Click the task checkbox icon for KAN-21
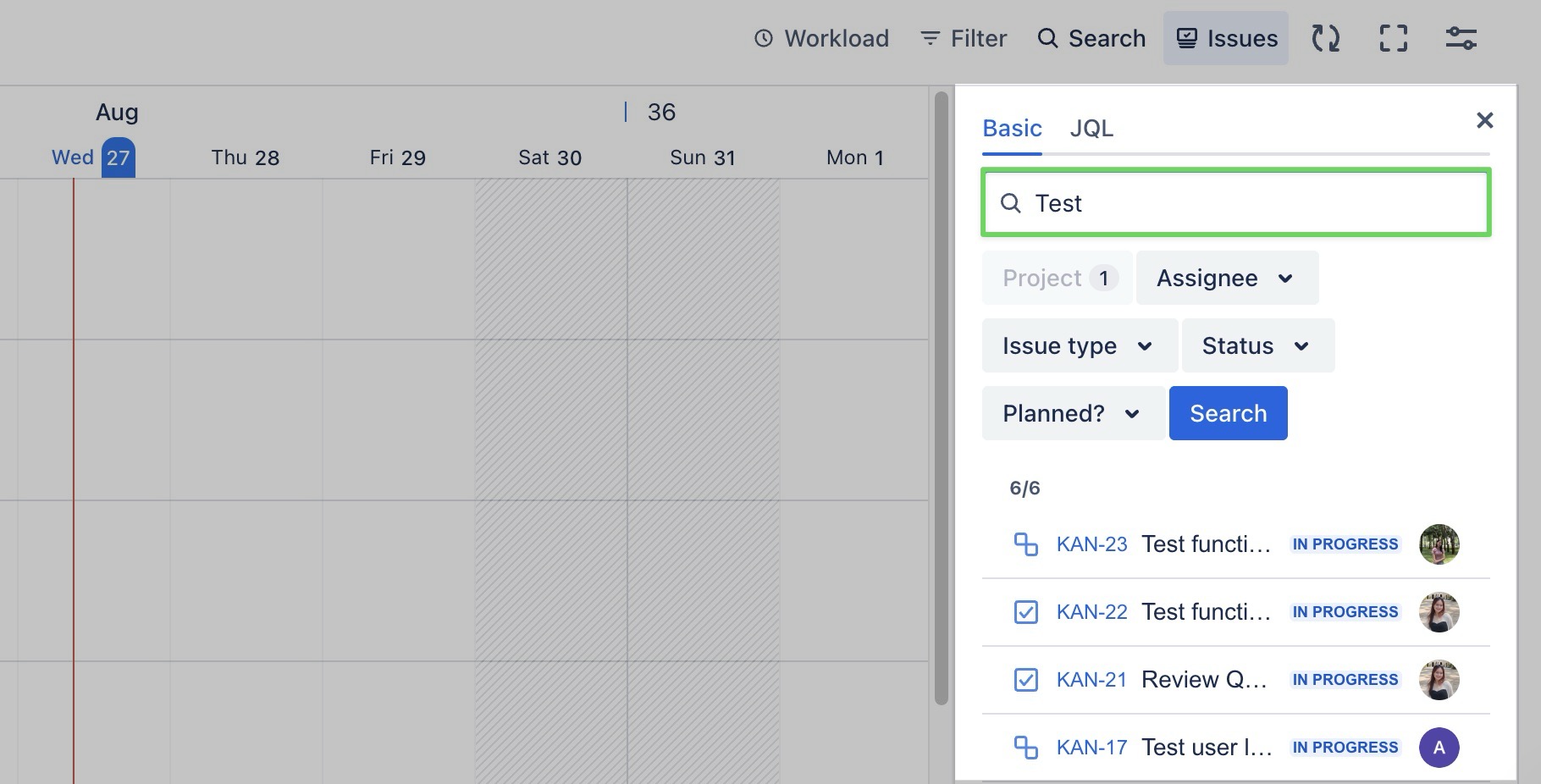The height and width of the screenshot is (784, 1541). click(1025, 680)
